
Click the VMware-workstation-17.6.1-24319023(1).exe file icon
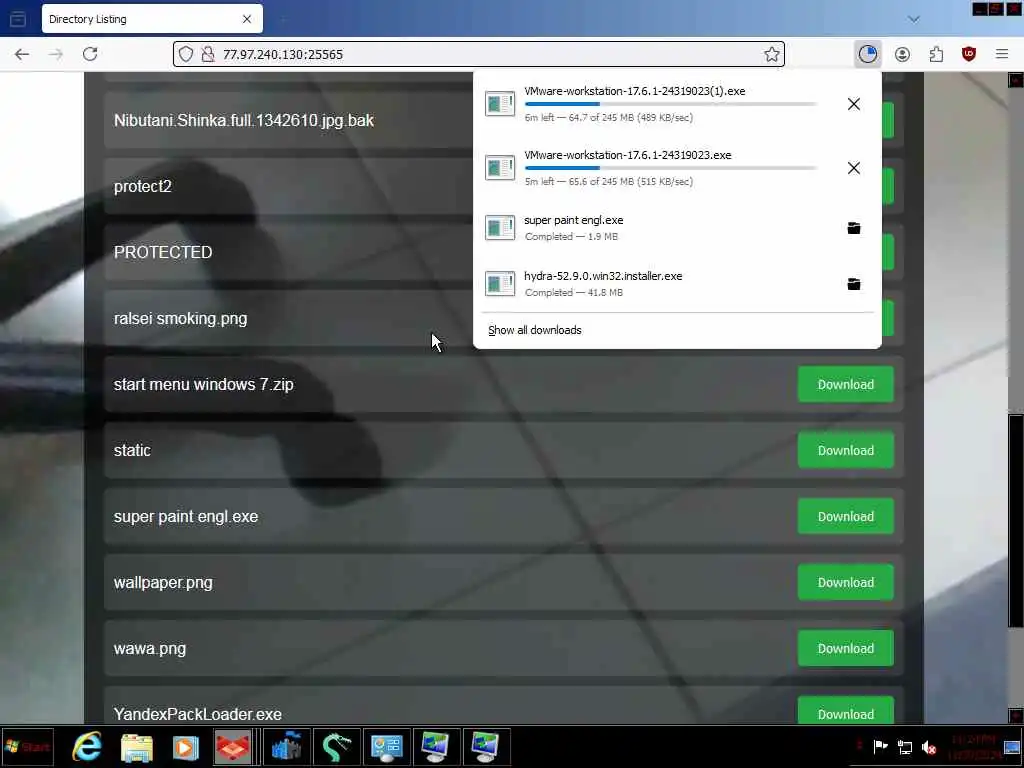[500, 104]
